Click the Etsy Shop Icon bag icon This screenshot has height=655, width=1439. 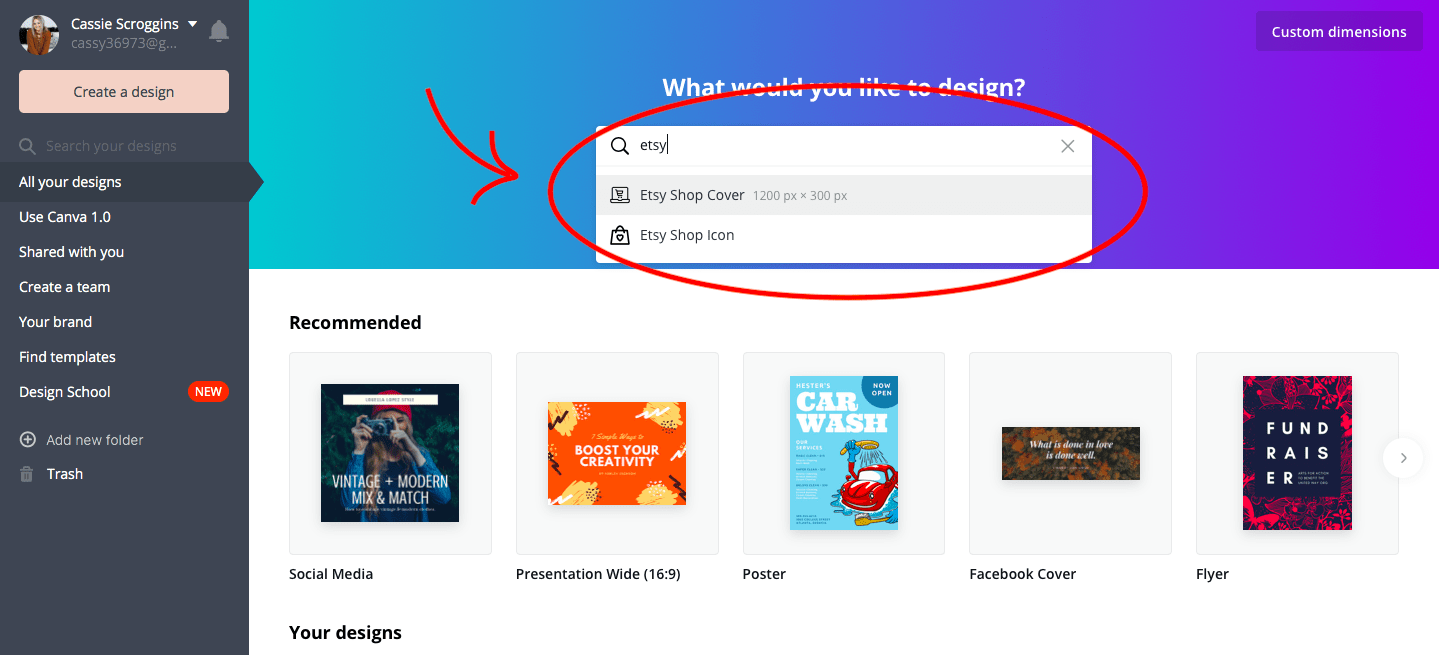620,235
